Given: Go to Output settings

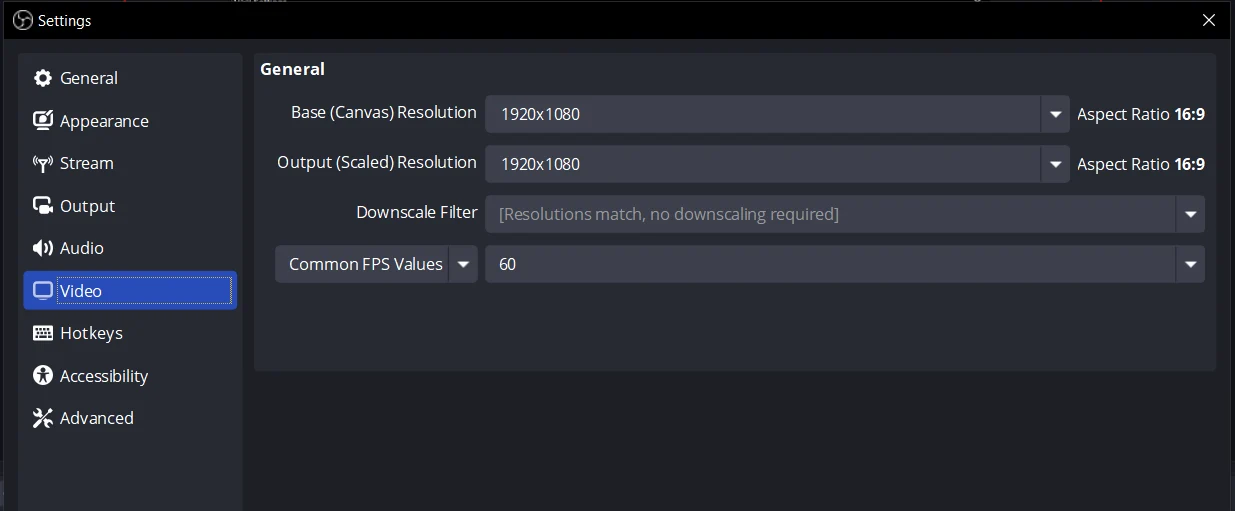Looking at the screenshot, I should click(130, 206).
